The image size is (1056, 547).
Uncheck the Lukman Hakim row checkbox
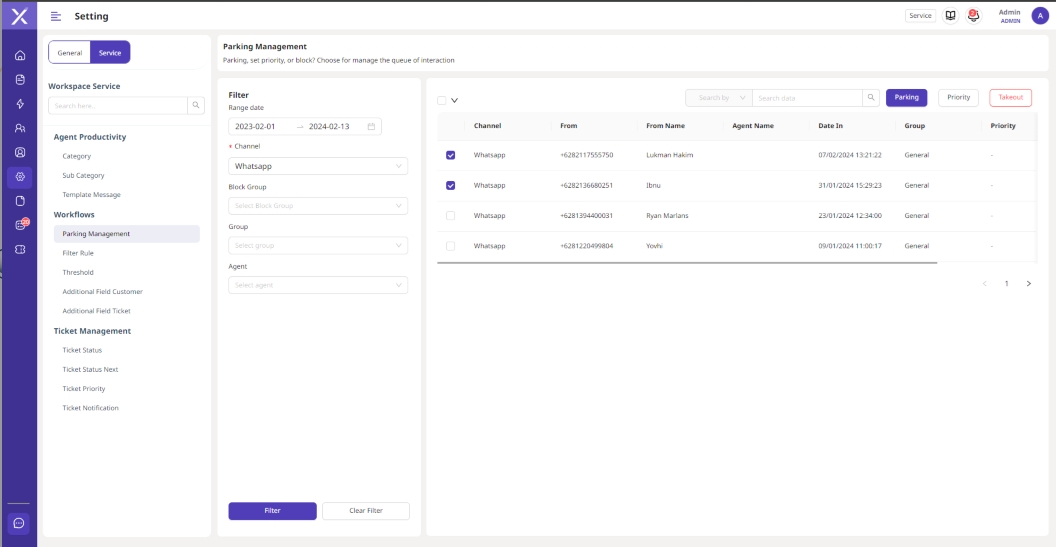pos(450,155)
